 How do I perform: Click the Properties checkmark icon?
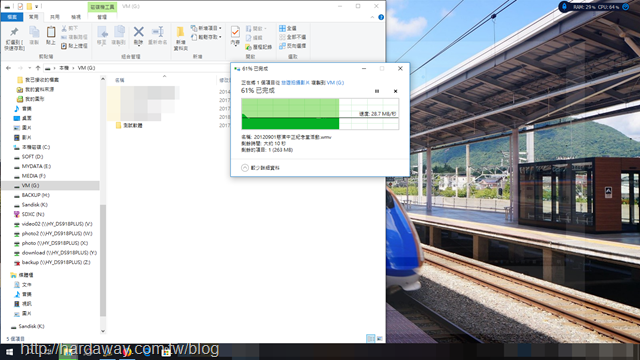[x=235, y=32]
